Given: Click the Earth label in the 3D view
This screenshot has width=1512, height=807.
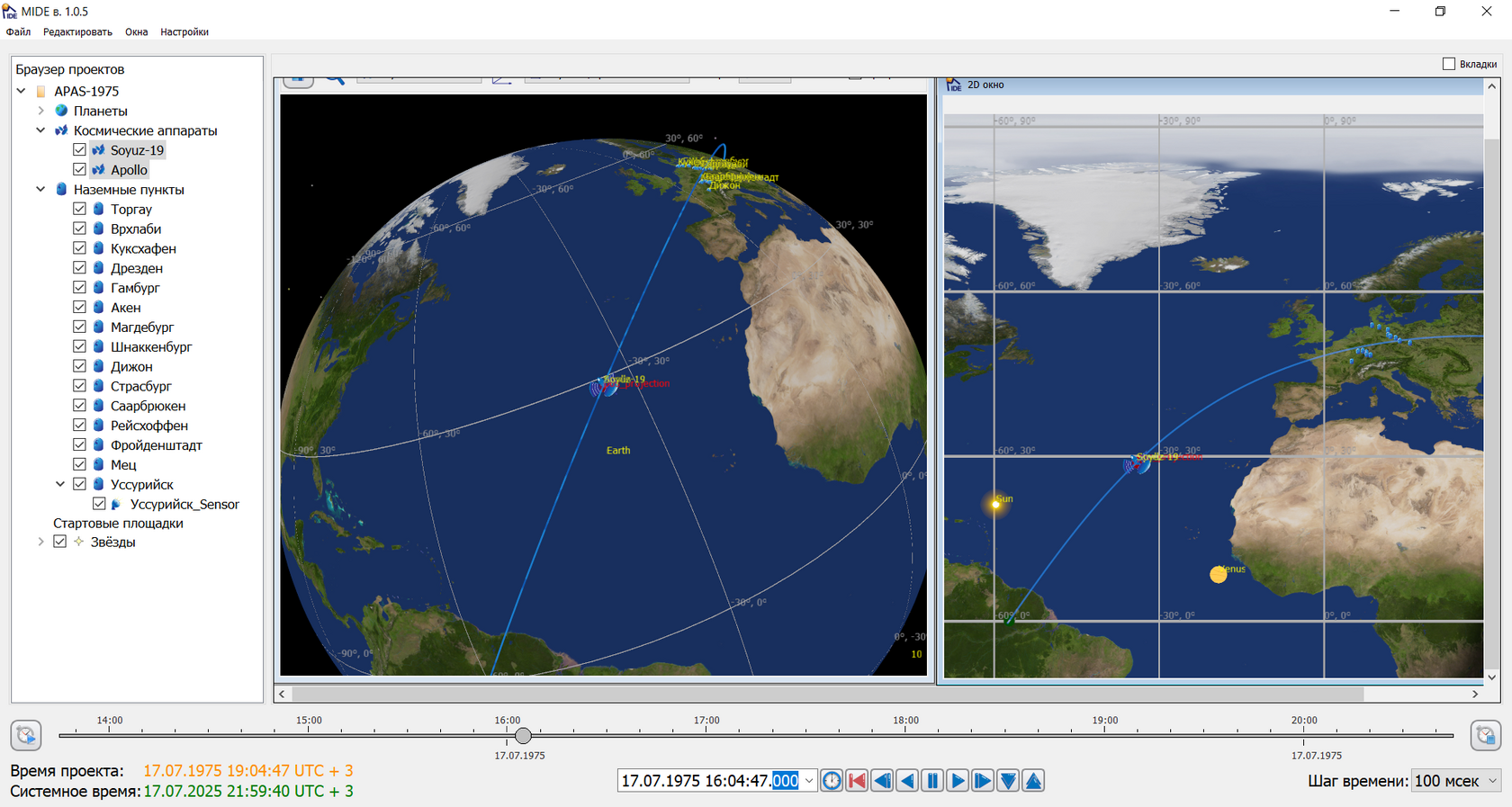Looking at the screenshot, I should pos(618,451).
